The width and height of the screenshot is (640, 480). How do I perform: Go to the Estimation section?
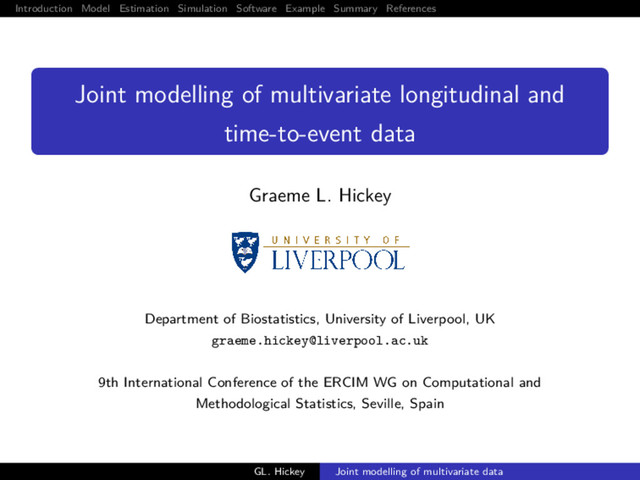point(144,8)
